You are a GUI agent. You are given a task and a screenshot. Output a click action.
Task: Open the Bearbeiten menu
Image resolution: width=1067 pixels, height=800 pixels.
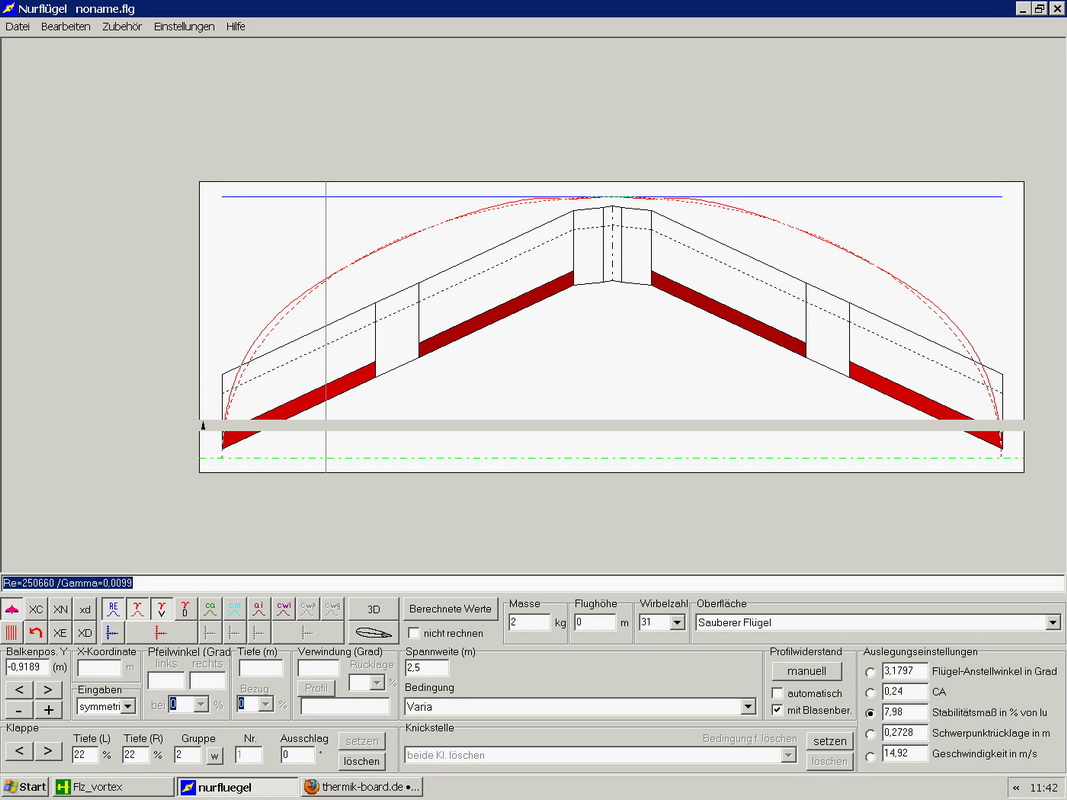click(65, 26)
